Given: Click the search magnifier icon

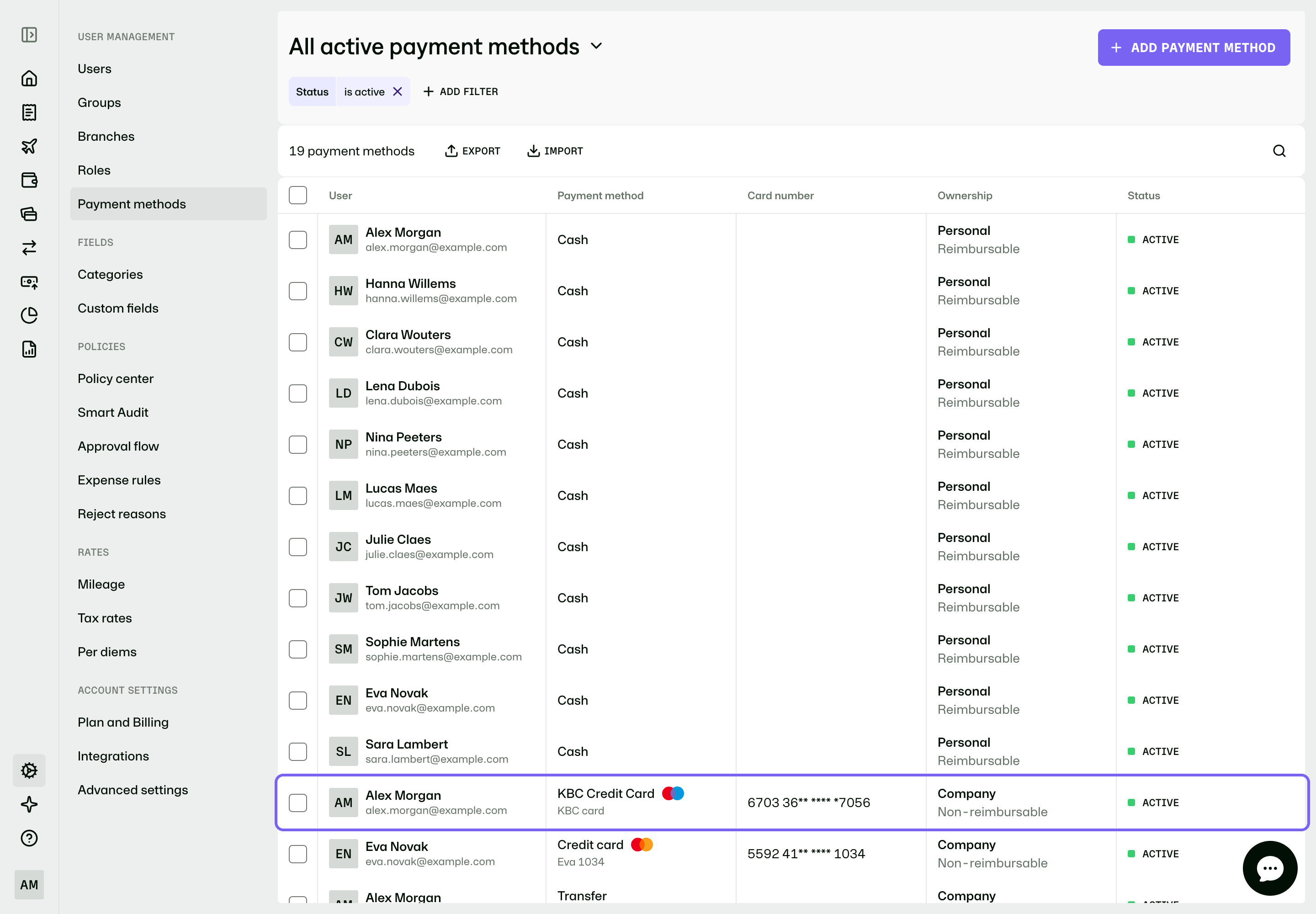Looking at the screenshot, I should click(1279, 151).
